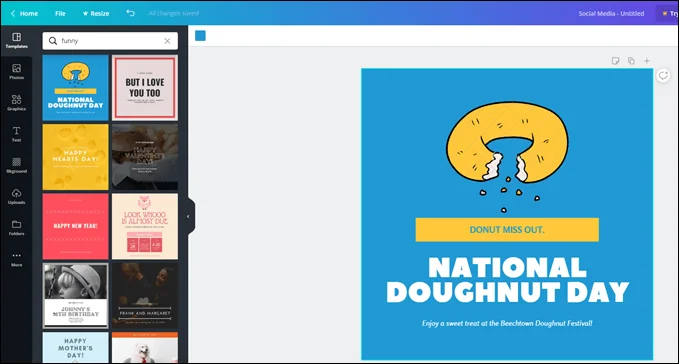Open the Bkground sidebar tab
This screenshot has height=364, width=679.
tap(16, 165)
